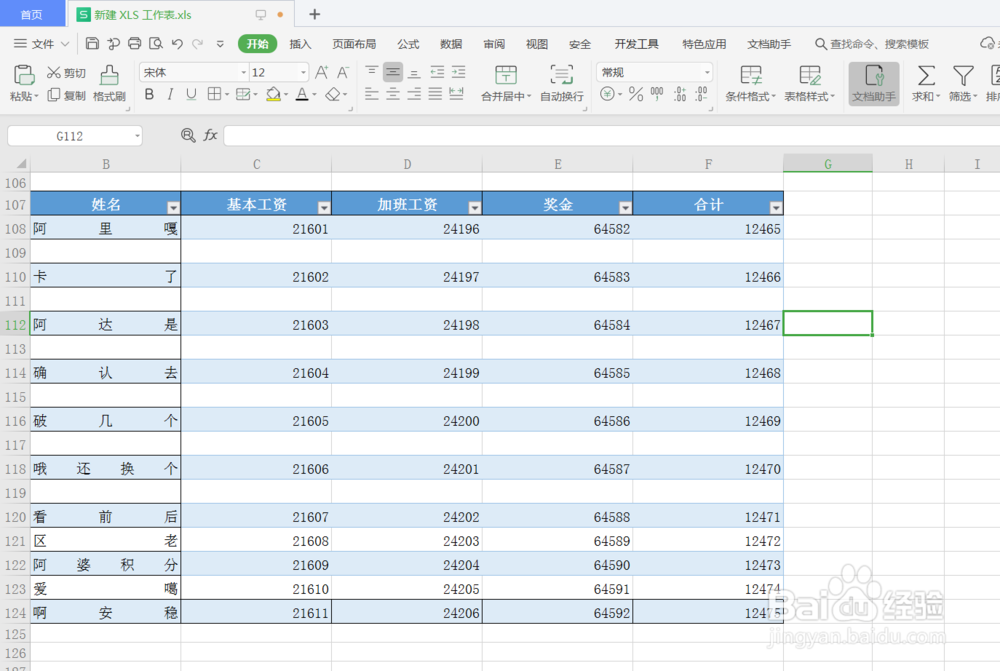Click cell borders button
The width and height of the screenshot is (1000, 671).
(x=214, y=94)
